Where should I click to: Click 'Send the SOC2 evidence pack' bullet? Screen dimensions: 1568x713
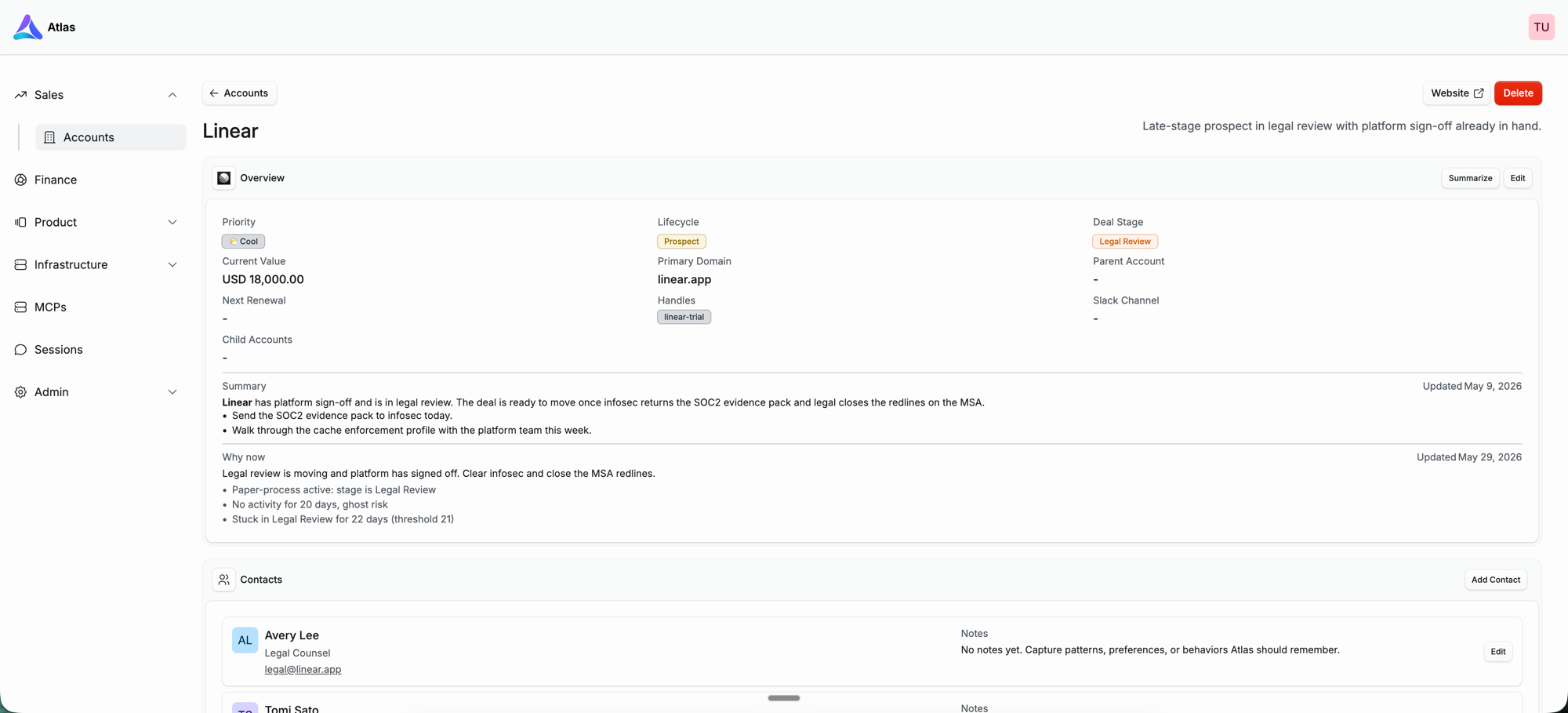(x=342, y=416)
